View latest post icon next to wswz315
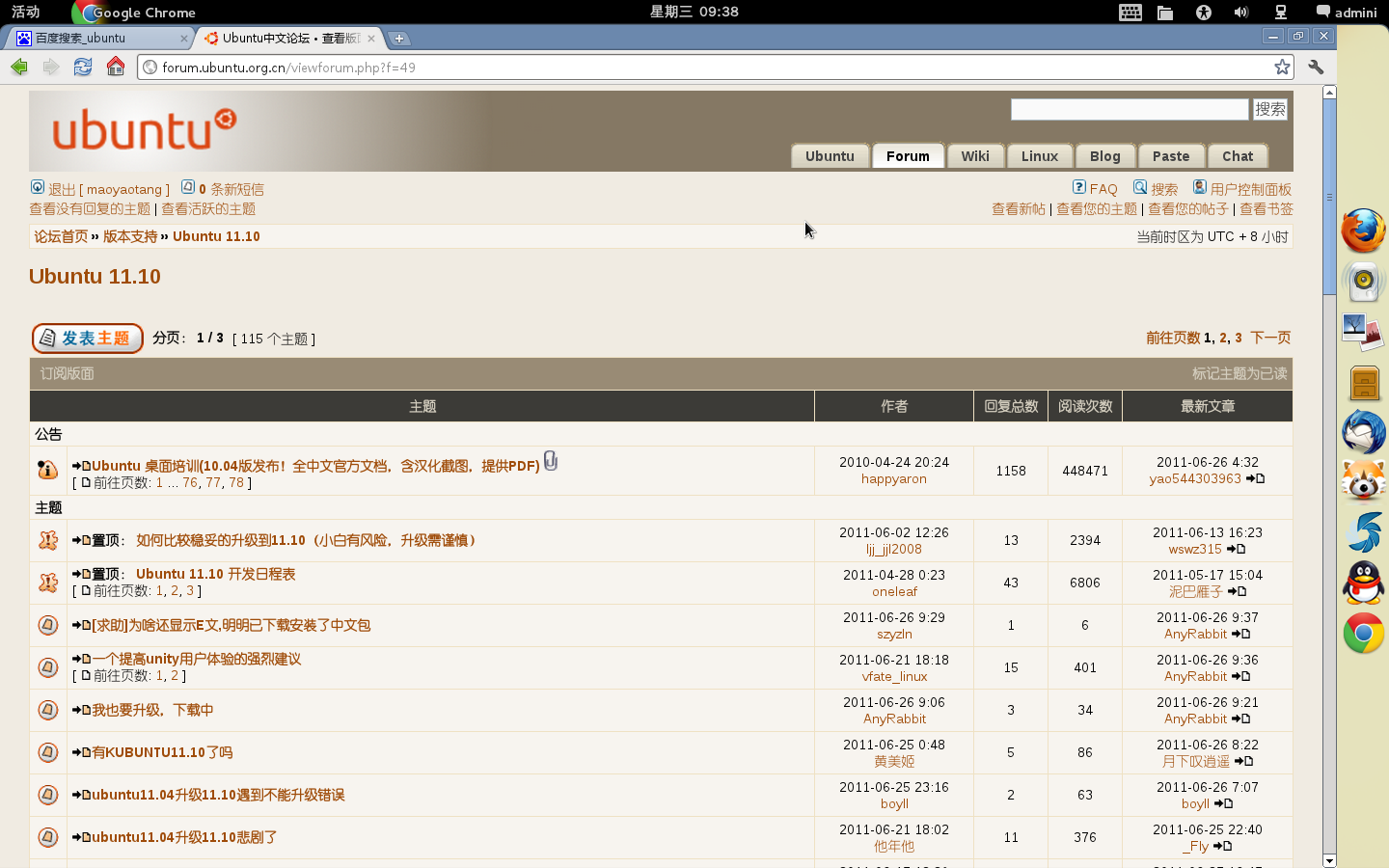This screenshot has height=868, width=1389. point(1236,549)
